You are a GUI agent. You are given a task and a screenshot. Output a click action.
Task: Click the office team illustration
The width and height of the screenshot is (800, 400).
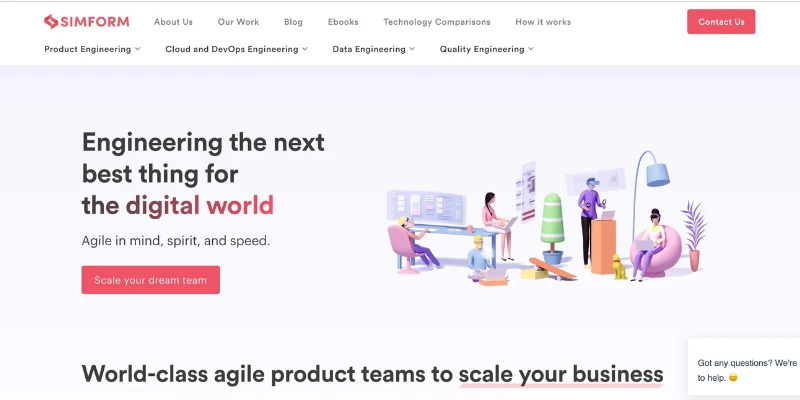click(x=547, y=217)
